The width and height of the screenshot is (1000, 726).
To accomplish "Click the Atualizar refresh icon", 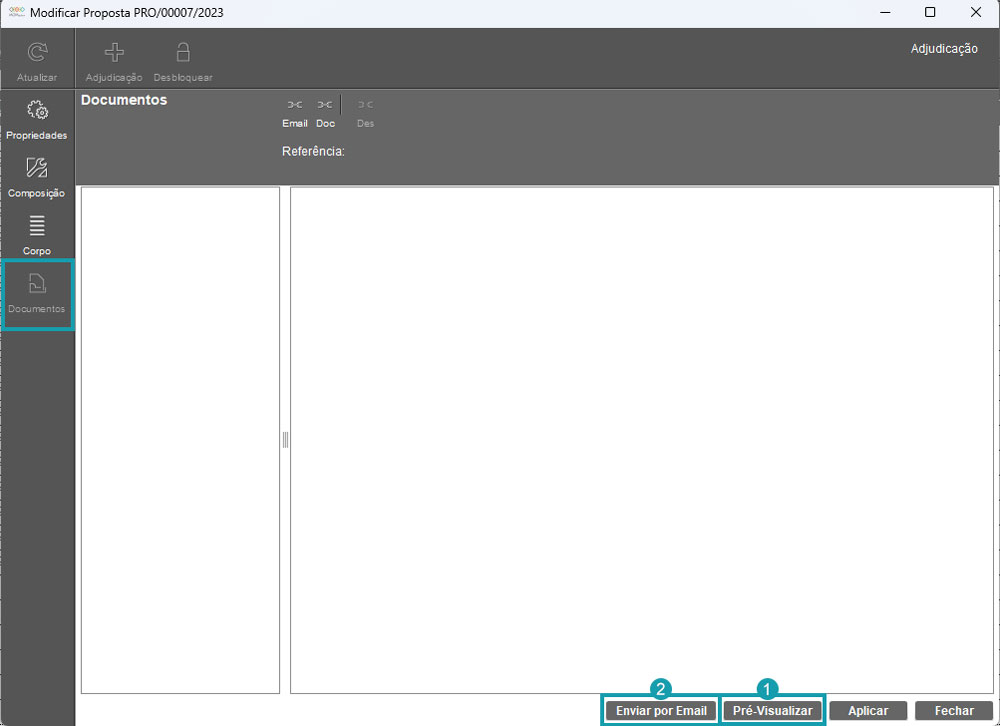I will click(x=37, y=54).
